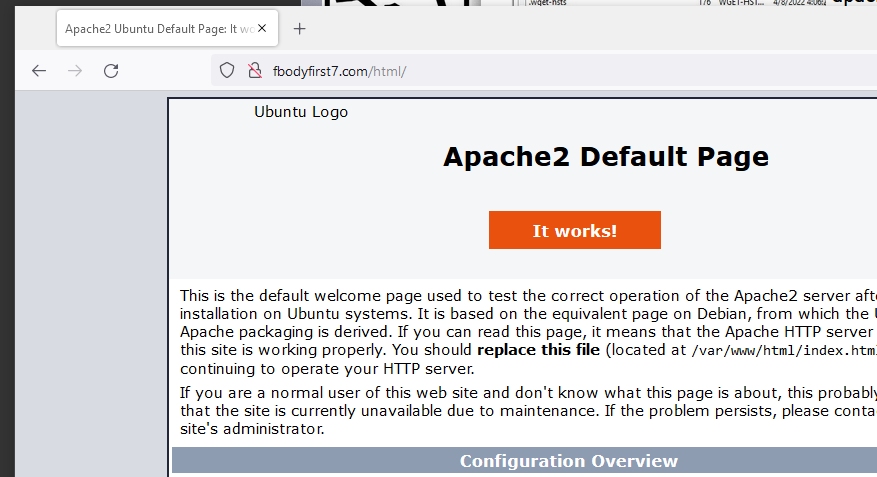Click 'continuing to operate your HTTP server.'
This screenshot has height=477, width=877.
327,369
